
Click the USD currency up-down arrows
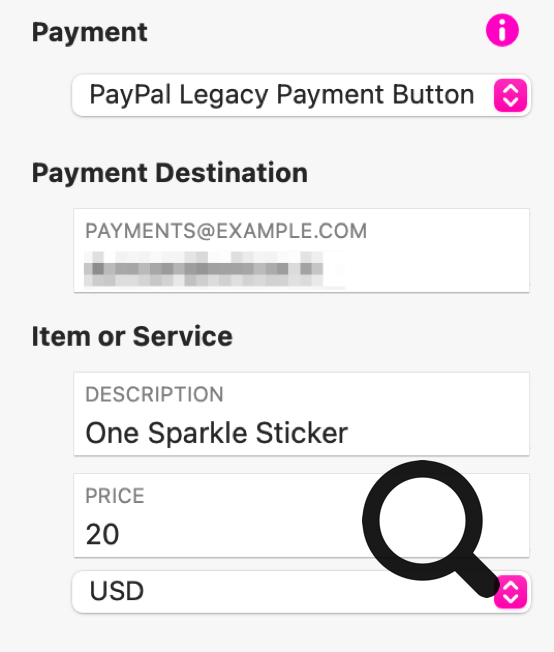click(x=510, y=592)
